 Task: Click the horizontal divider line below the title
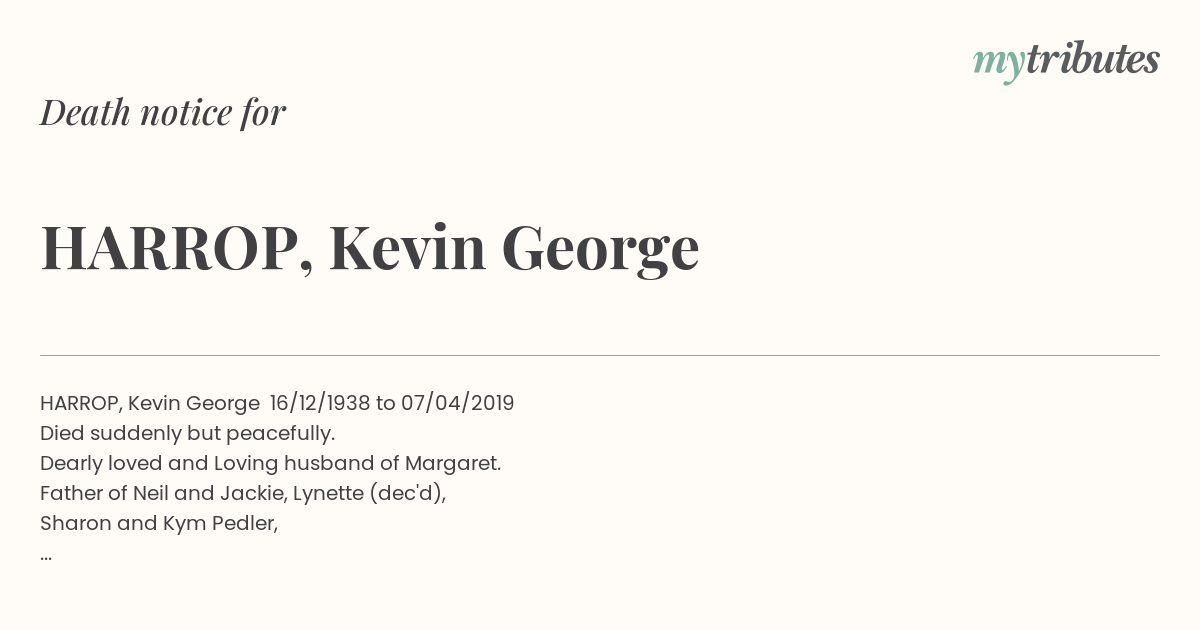tap(600, 355)
